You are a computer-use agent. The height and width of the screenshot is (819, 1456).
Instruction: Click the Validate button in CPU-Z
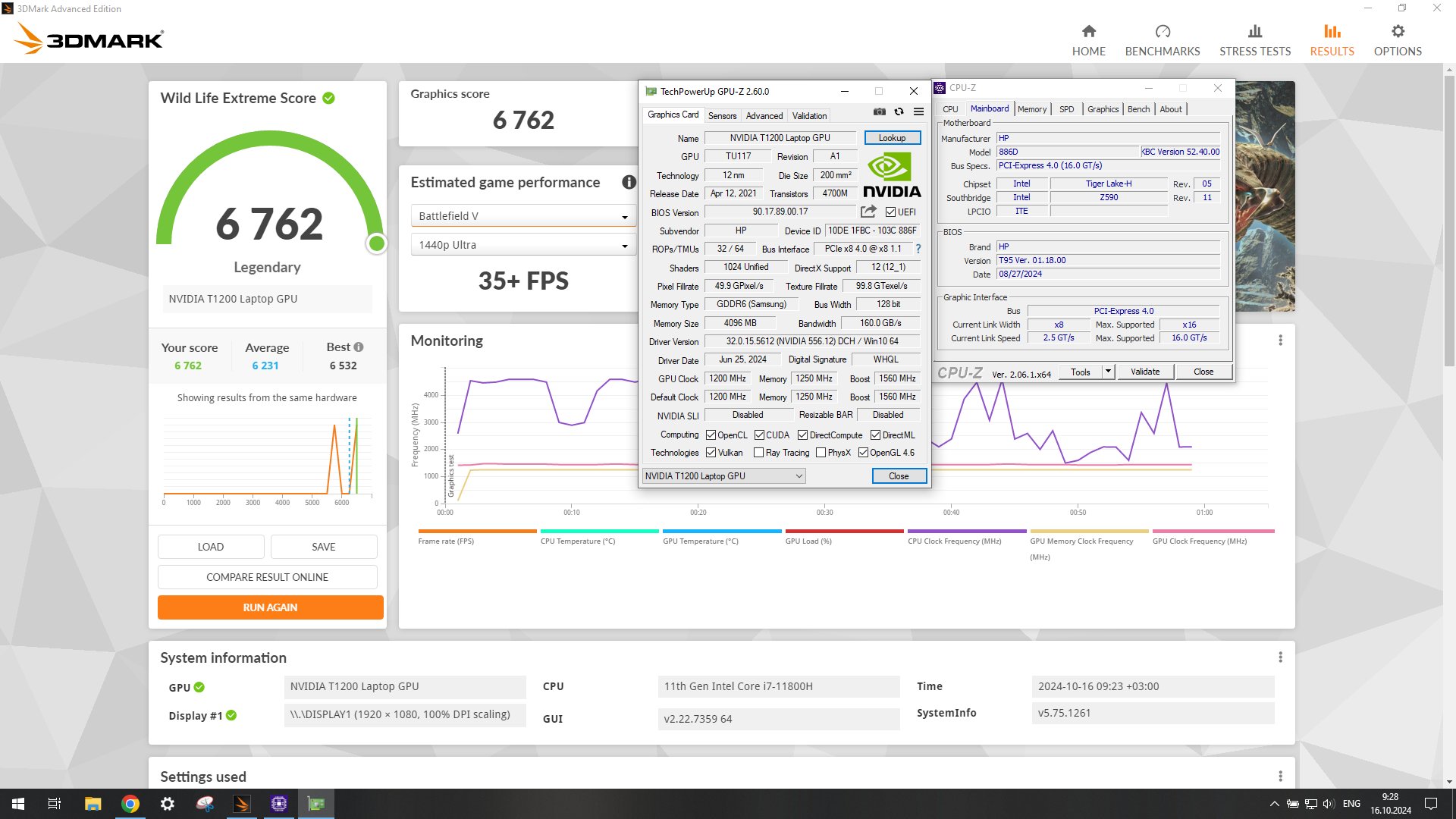(x=1145, y=372)
